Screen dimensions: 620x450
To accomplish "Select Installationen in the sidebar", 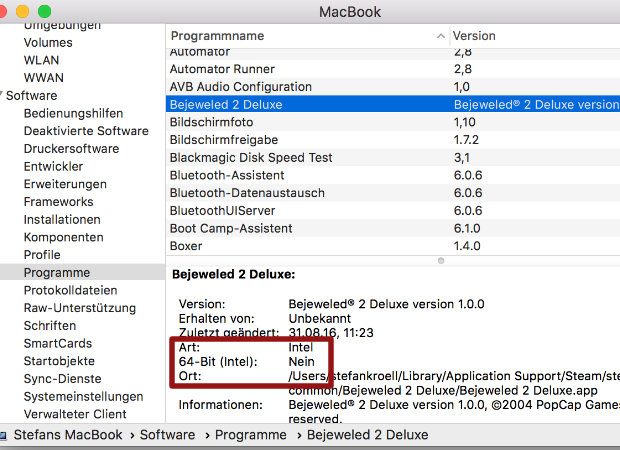I will [62, 219].
